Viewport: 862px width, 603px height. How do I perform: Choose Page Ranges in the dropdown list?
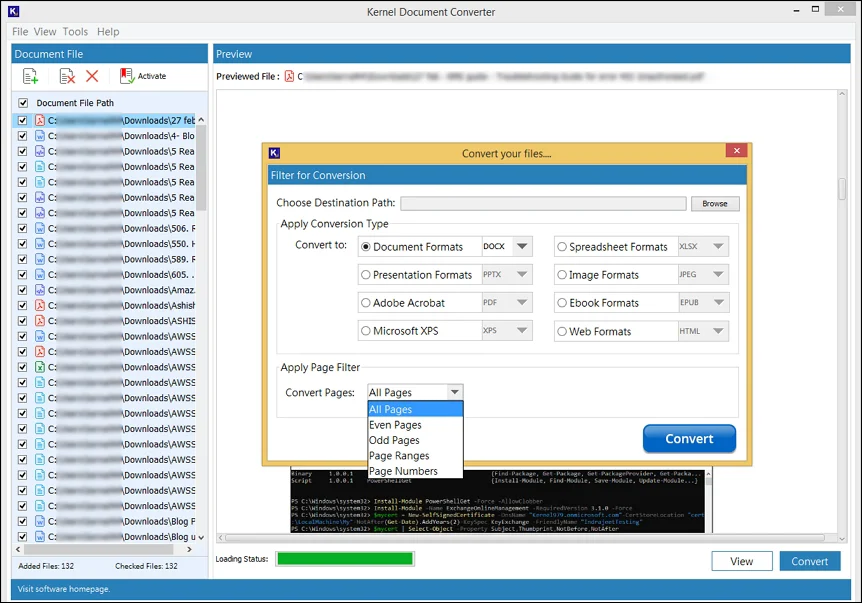415,455
